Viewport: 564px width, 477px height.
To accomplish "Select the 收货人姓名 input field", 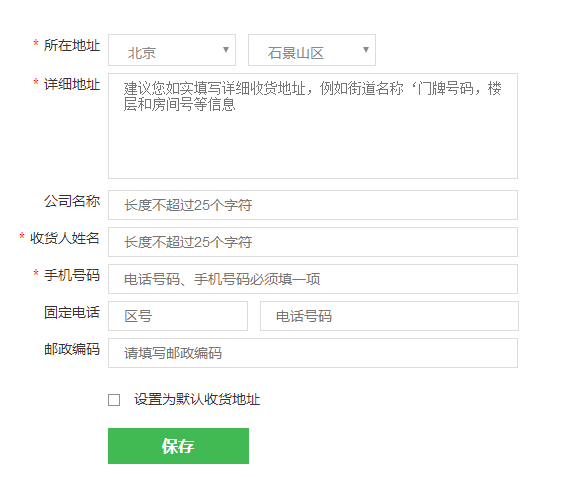I will [x=313, y=242].
